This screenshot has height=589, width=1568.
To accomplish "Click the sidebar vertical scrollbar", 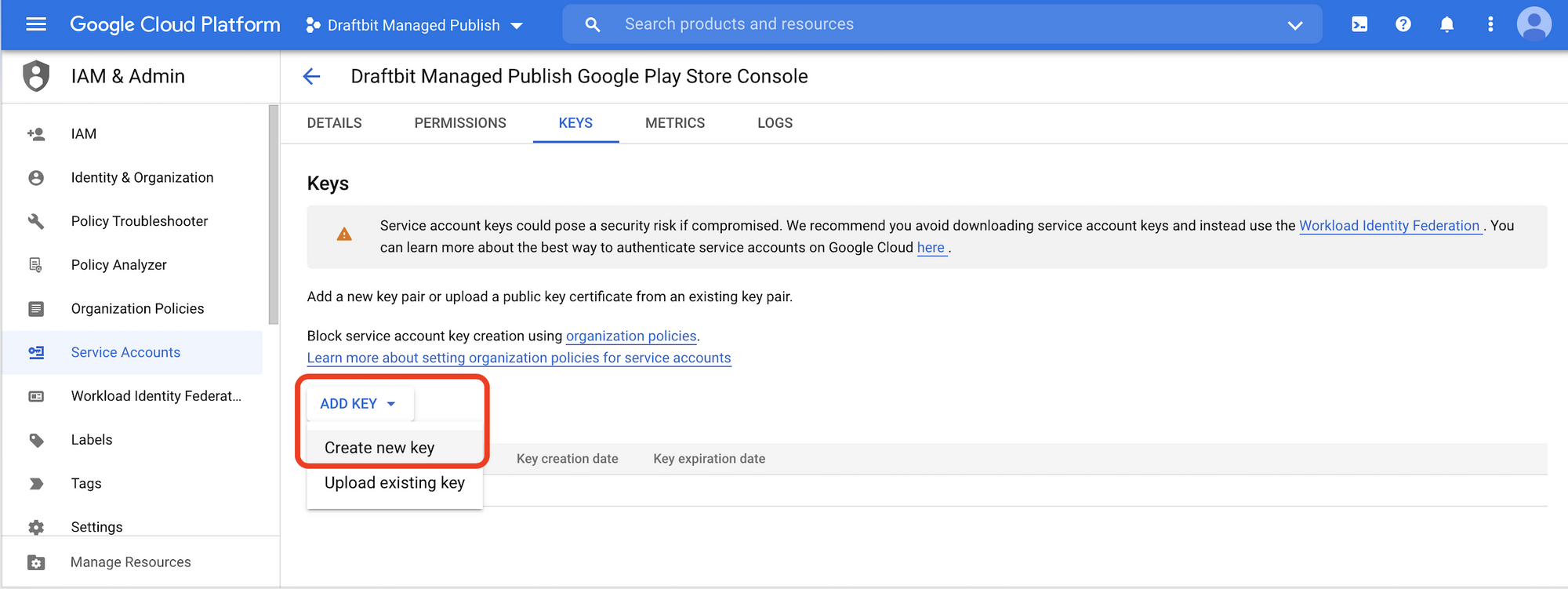I will [x=274, y=214].
